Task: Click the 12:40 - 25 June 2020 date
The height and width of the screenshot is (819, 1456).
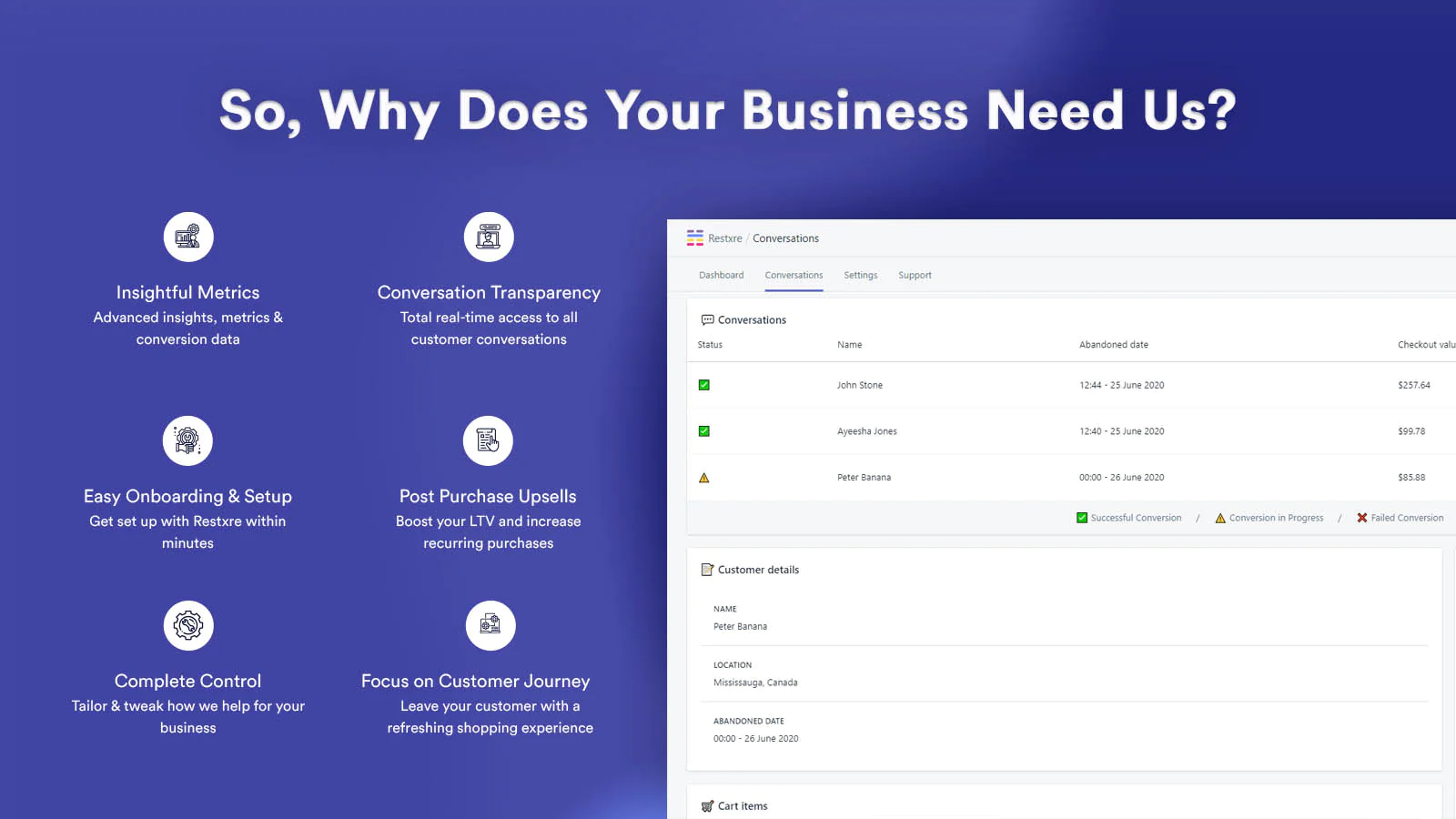Action: pos(1122,431)
